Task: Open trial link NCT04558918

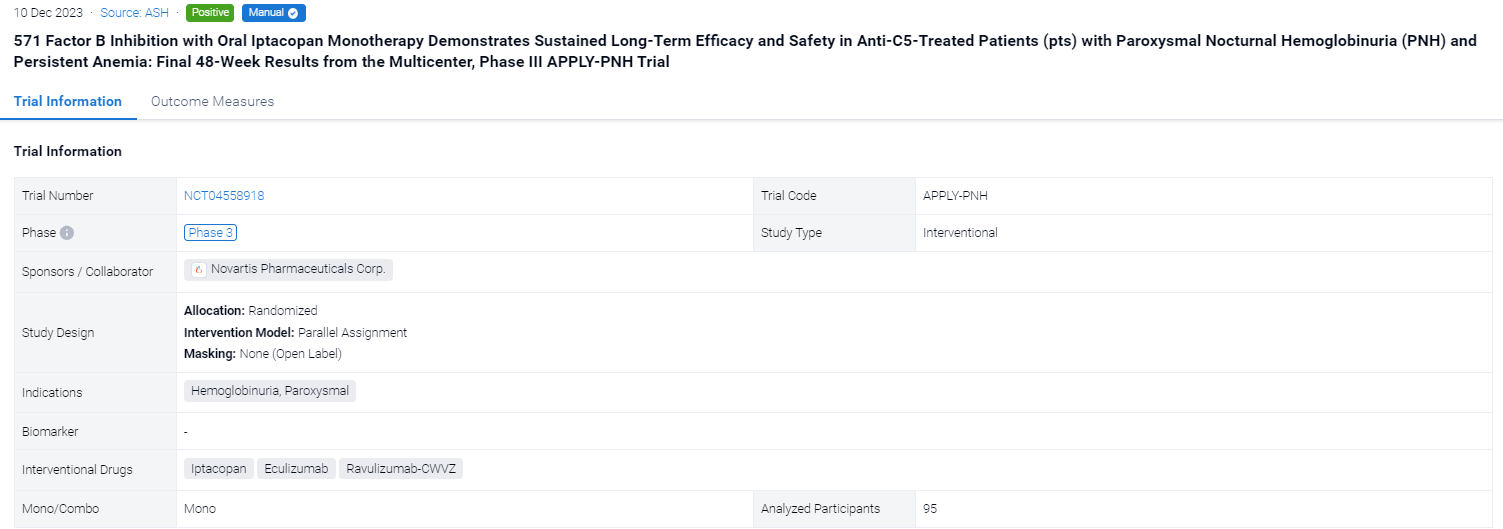Action: tap(224, 196)
